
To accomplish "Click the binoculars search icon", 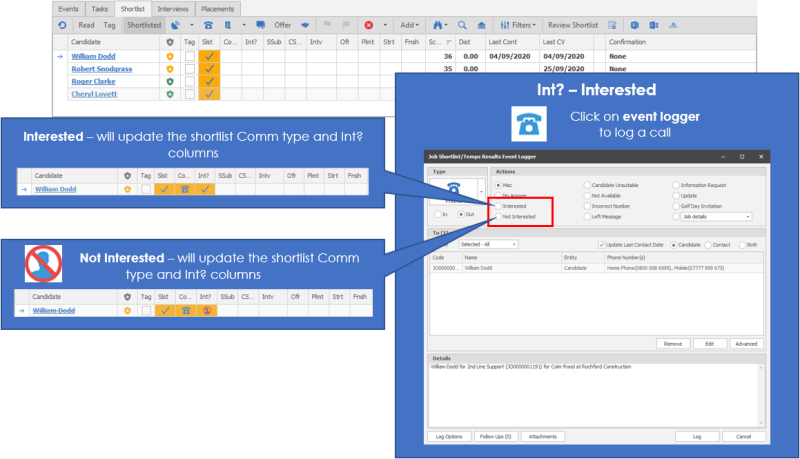I will pyautogui.click(x=437, y=24).
